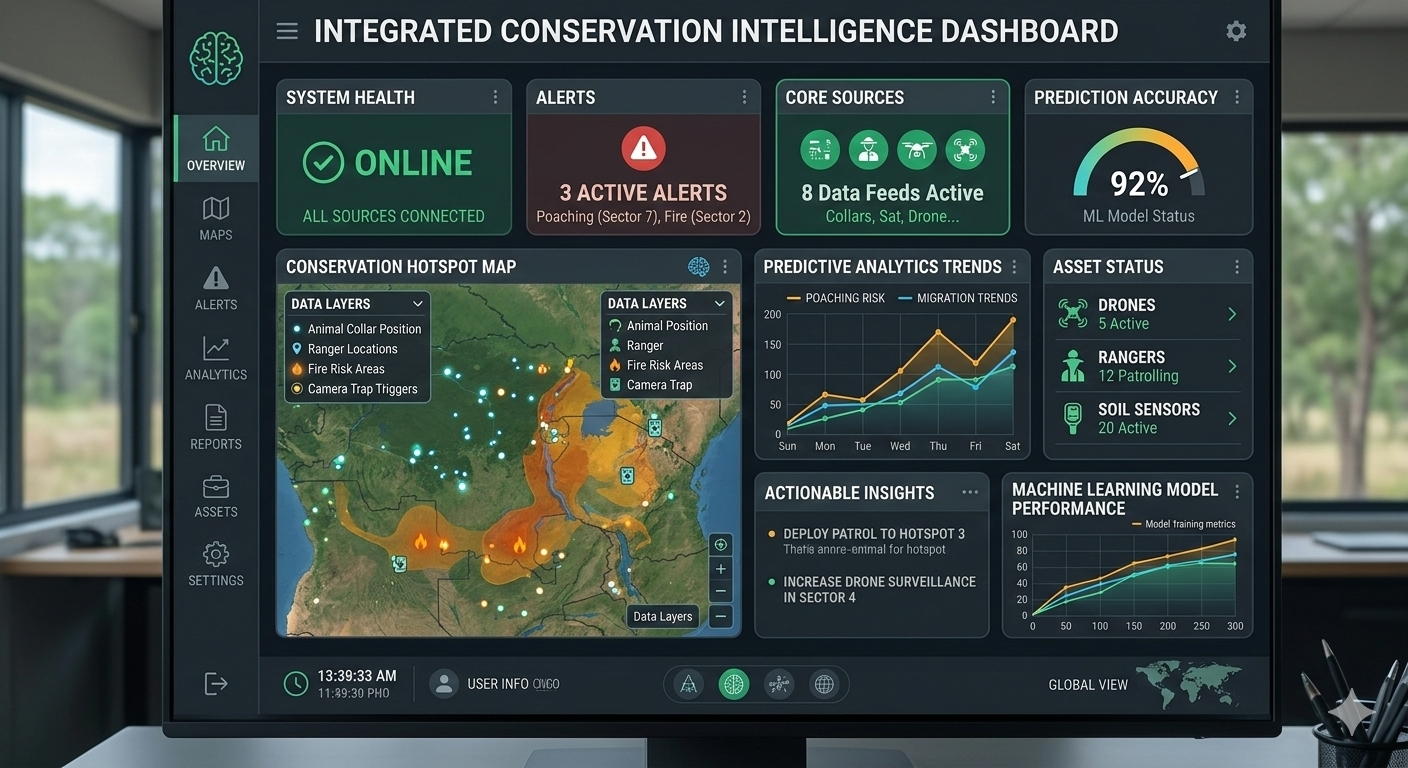Click the brain icon on hotspot map header
The image size is (1408, 768).
(698, 266)
